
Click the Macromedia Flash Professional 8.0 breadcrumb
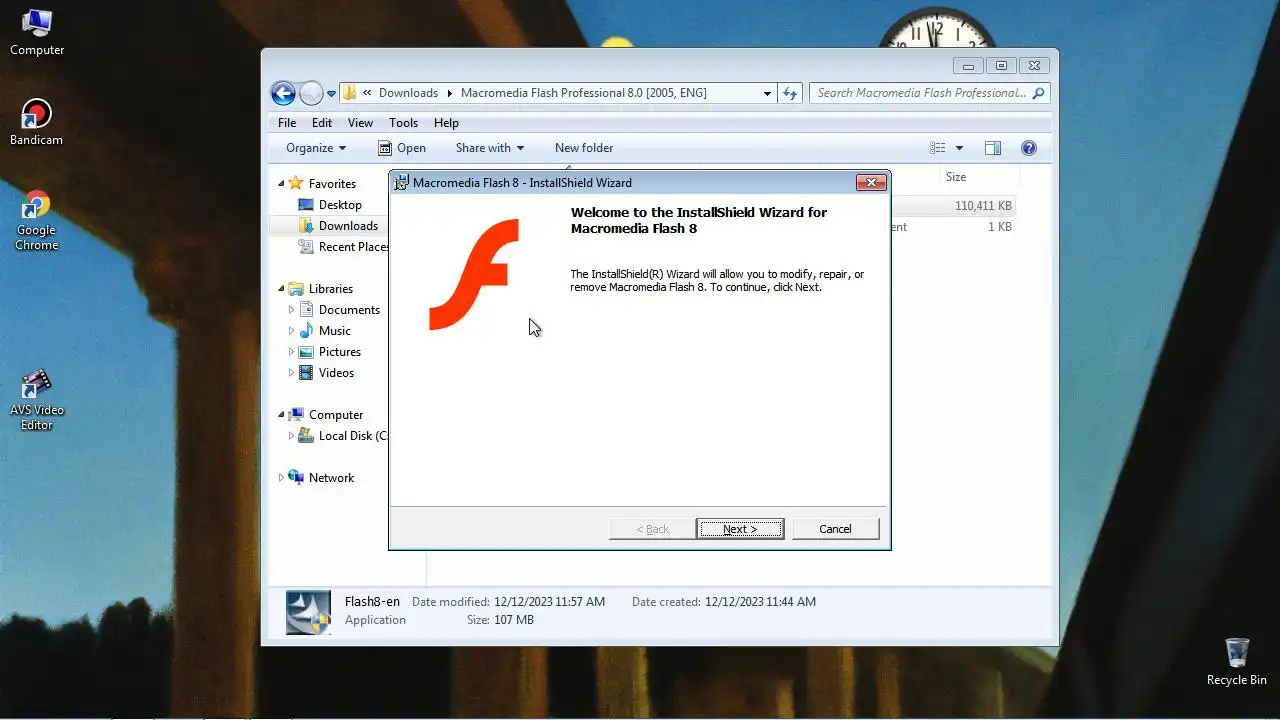click(x=584, y=93)
